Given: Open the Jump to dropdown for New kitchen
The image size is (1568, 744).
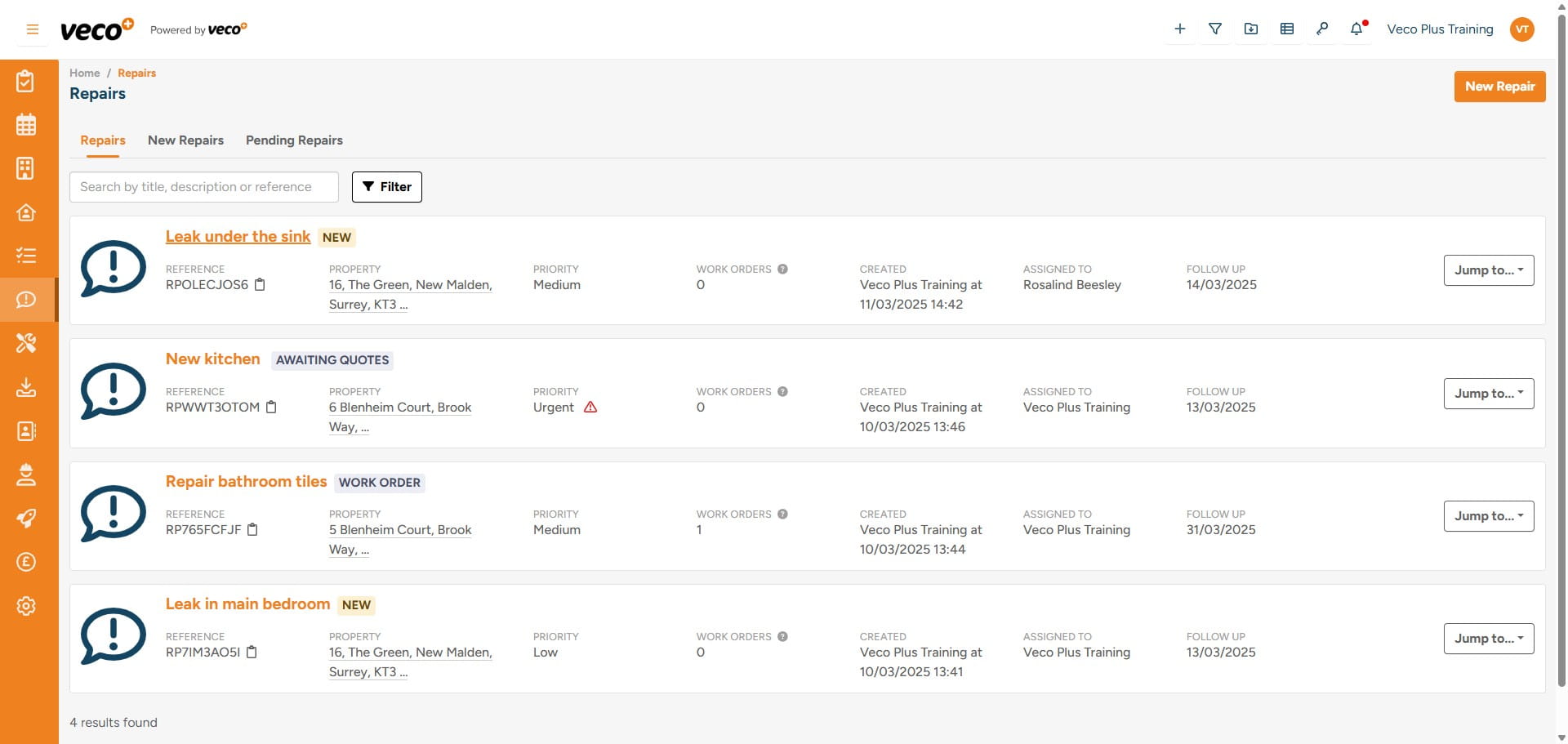Looking at the screenshot, I should (1488, 393).
